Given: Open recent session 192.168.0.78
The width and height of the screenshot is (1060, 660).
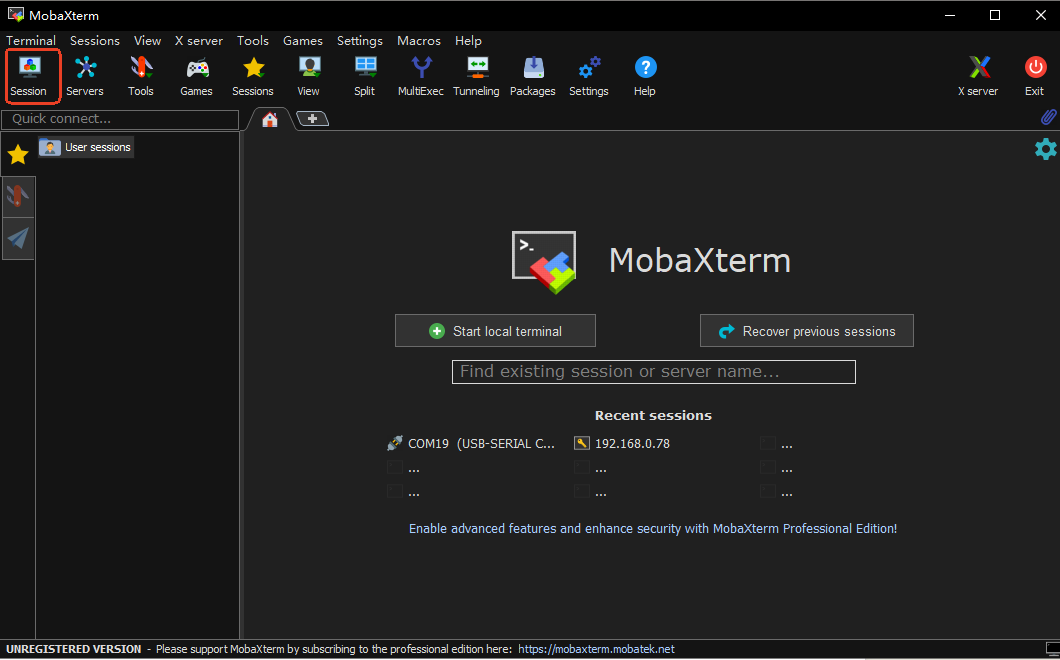Looking at the screenshot, I should 622,444.
